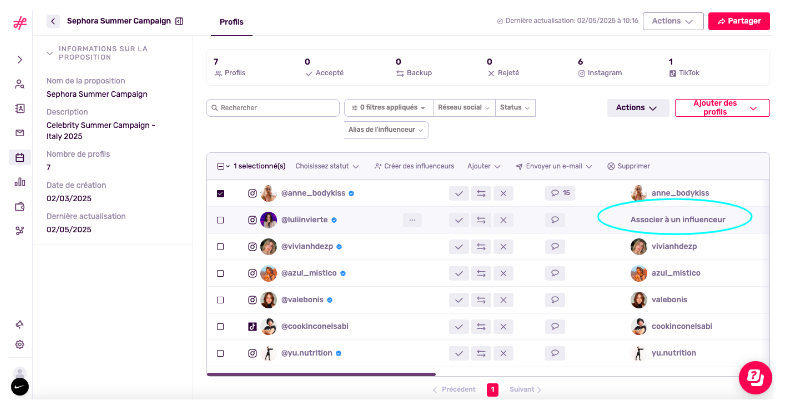790x409 pixels.
Task: Open the Alias de l'influenceur filter
Action: coord(386,130)
